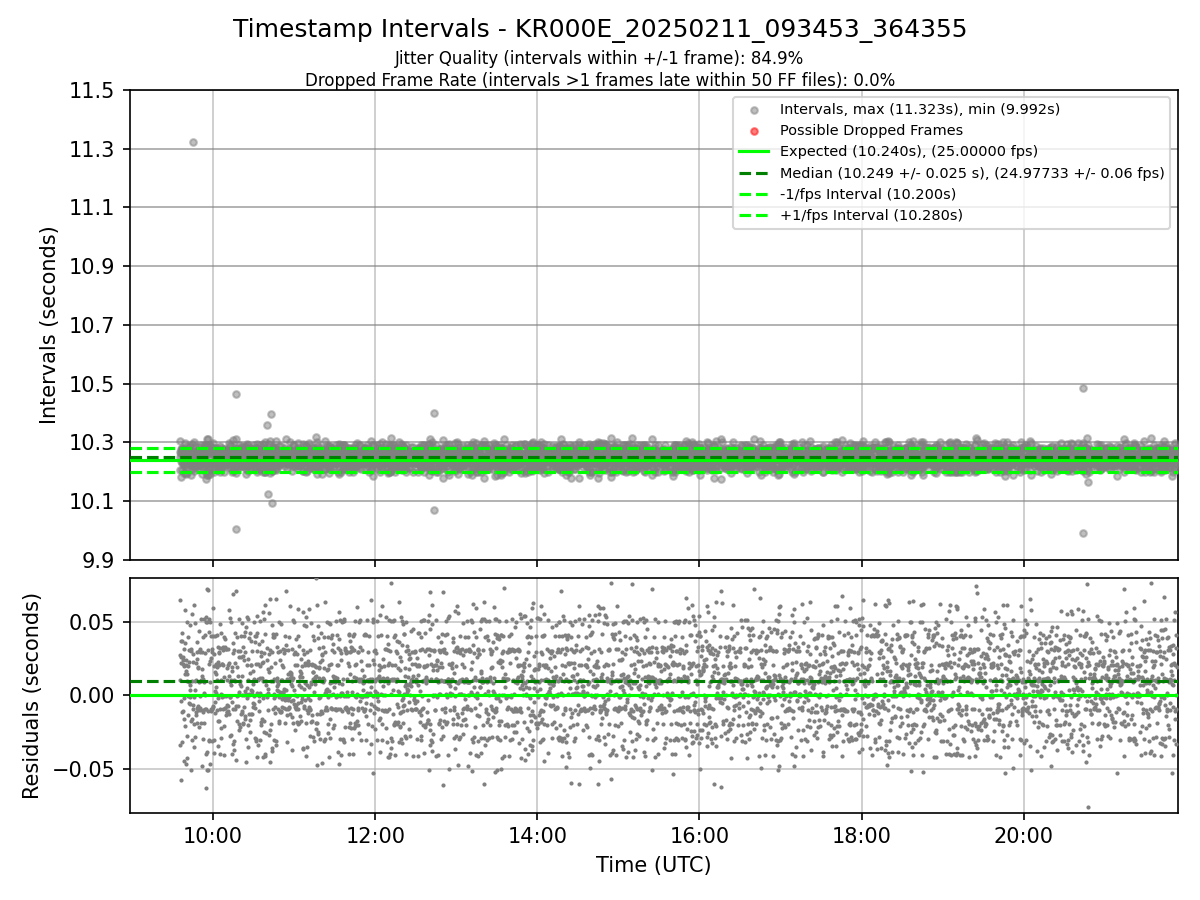Select the legend entry '+1/fps Interval (10.280s)'

point(870,214)
